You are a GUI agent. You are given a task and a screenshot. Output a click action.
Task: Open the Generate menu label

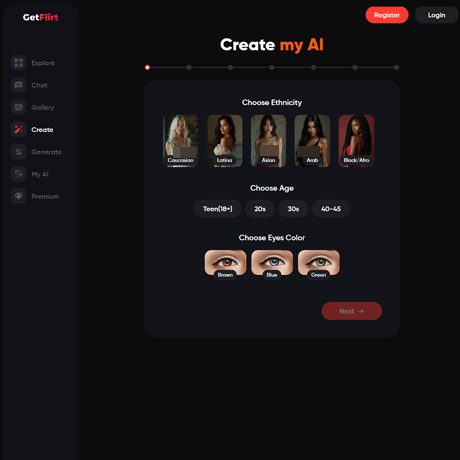[46, 152]
